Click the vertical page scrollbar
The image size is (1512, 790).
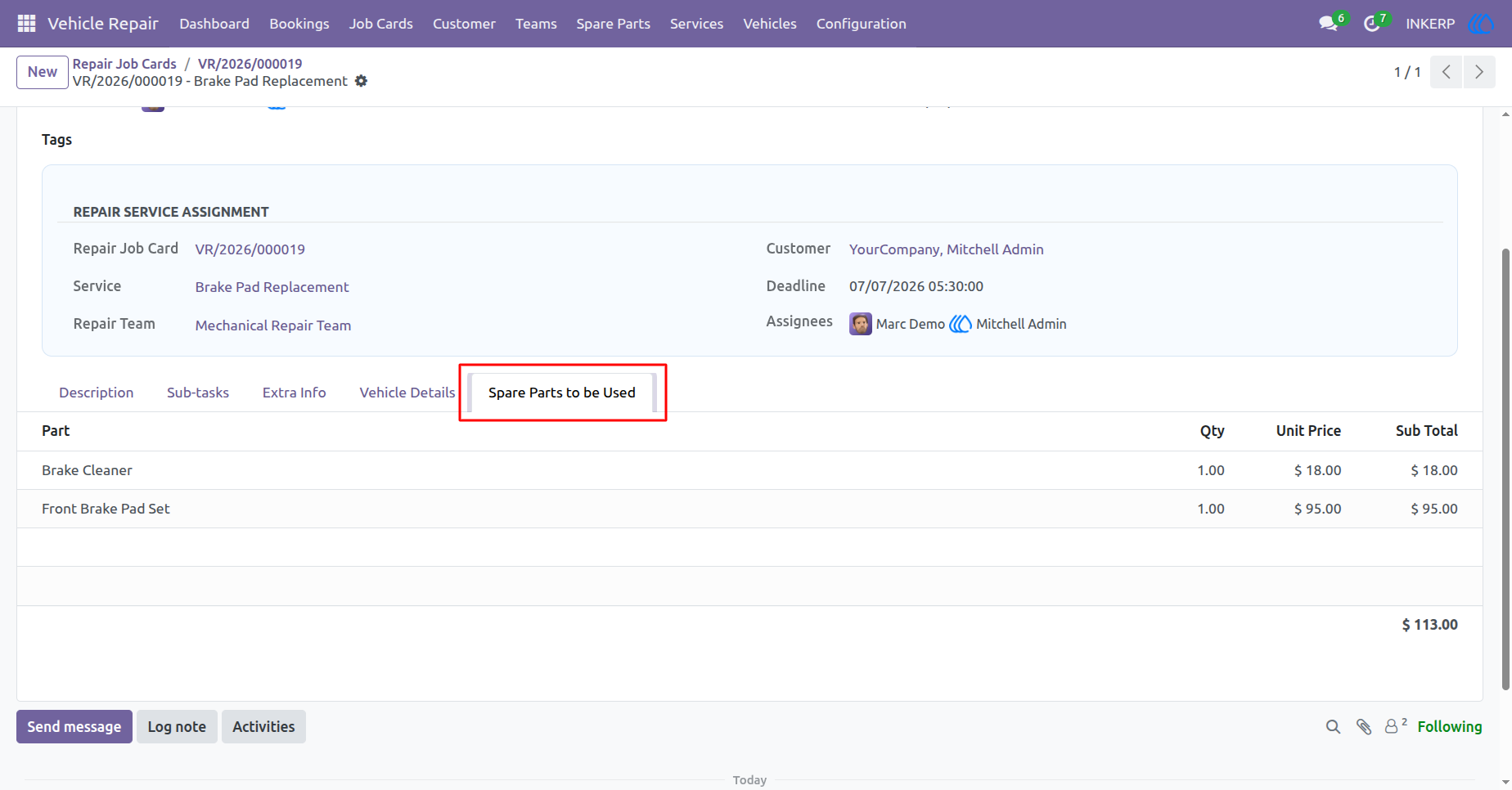(x=1505, y=469)
